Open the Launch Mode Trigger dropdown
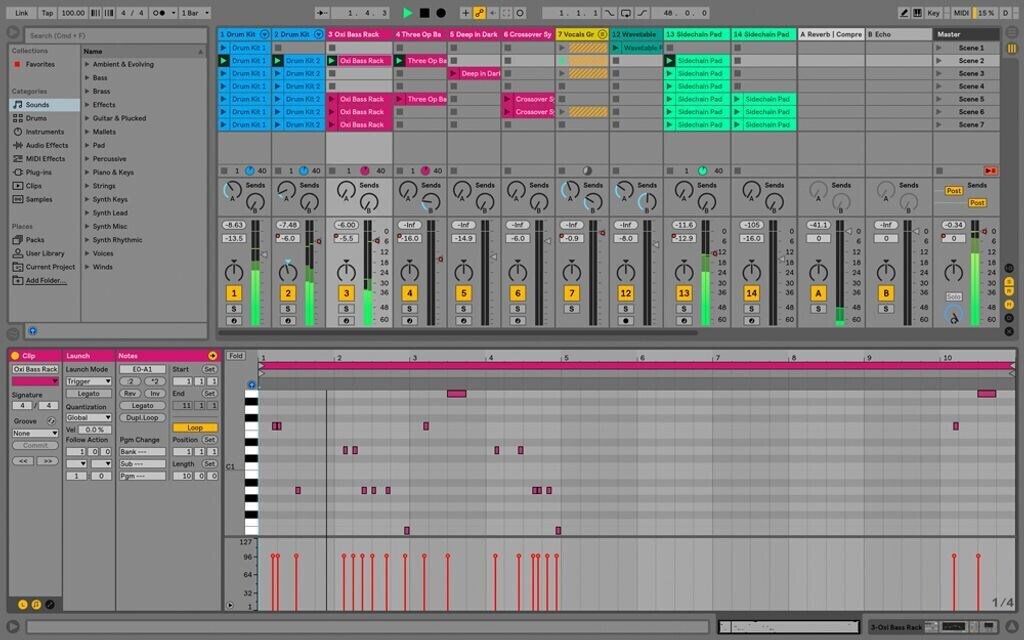 (89, 381)
